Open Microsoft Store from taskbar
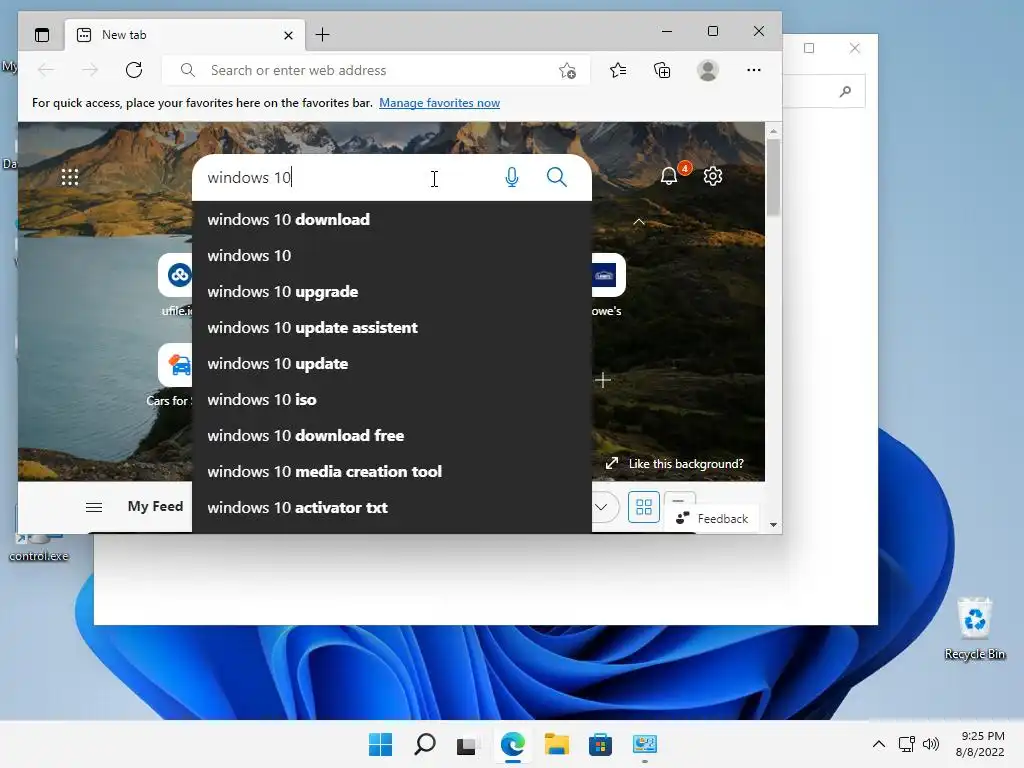Image resolution: width=1024 pixels, height=768 pixels. (600, 744)
